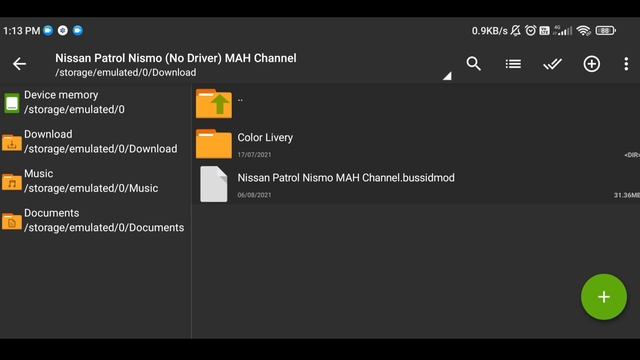Tap the circled plus toolbar icon
The width and height of the screenshot is (640, 360).
591,64
